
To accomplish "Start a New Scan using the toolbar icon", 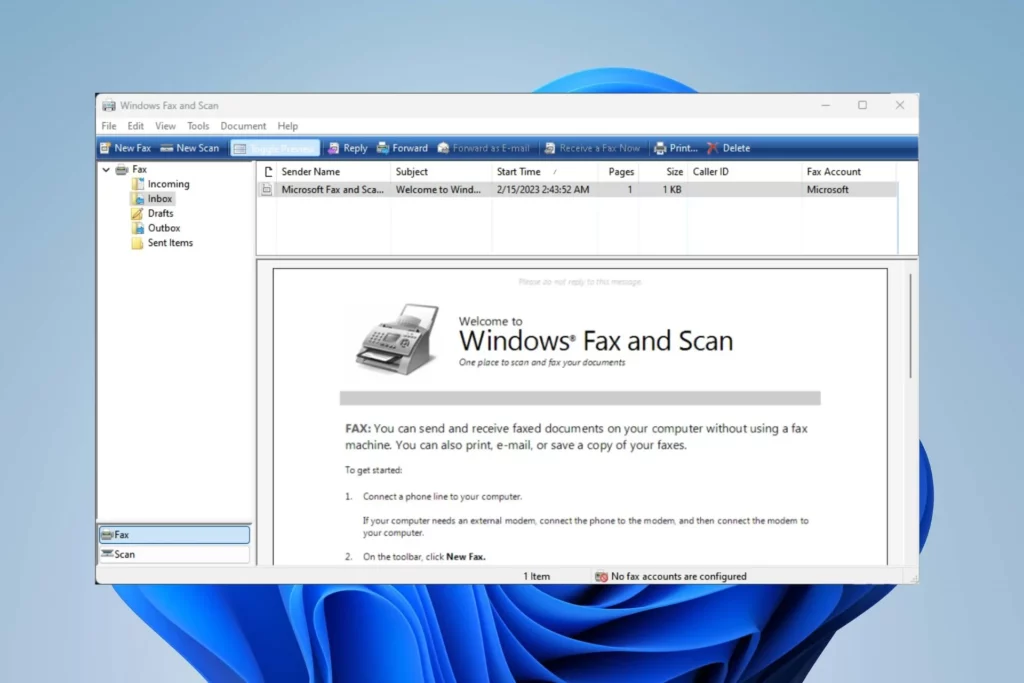I will [x=190, y=147].
